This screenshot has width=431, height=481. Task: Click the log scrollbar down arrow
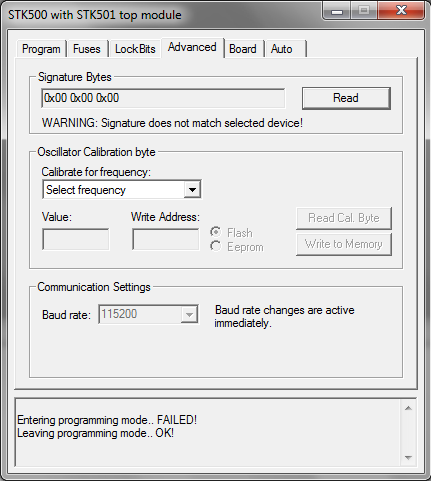pyautogui.click(x=408, y=458)
